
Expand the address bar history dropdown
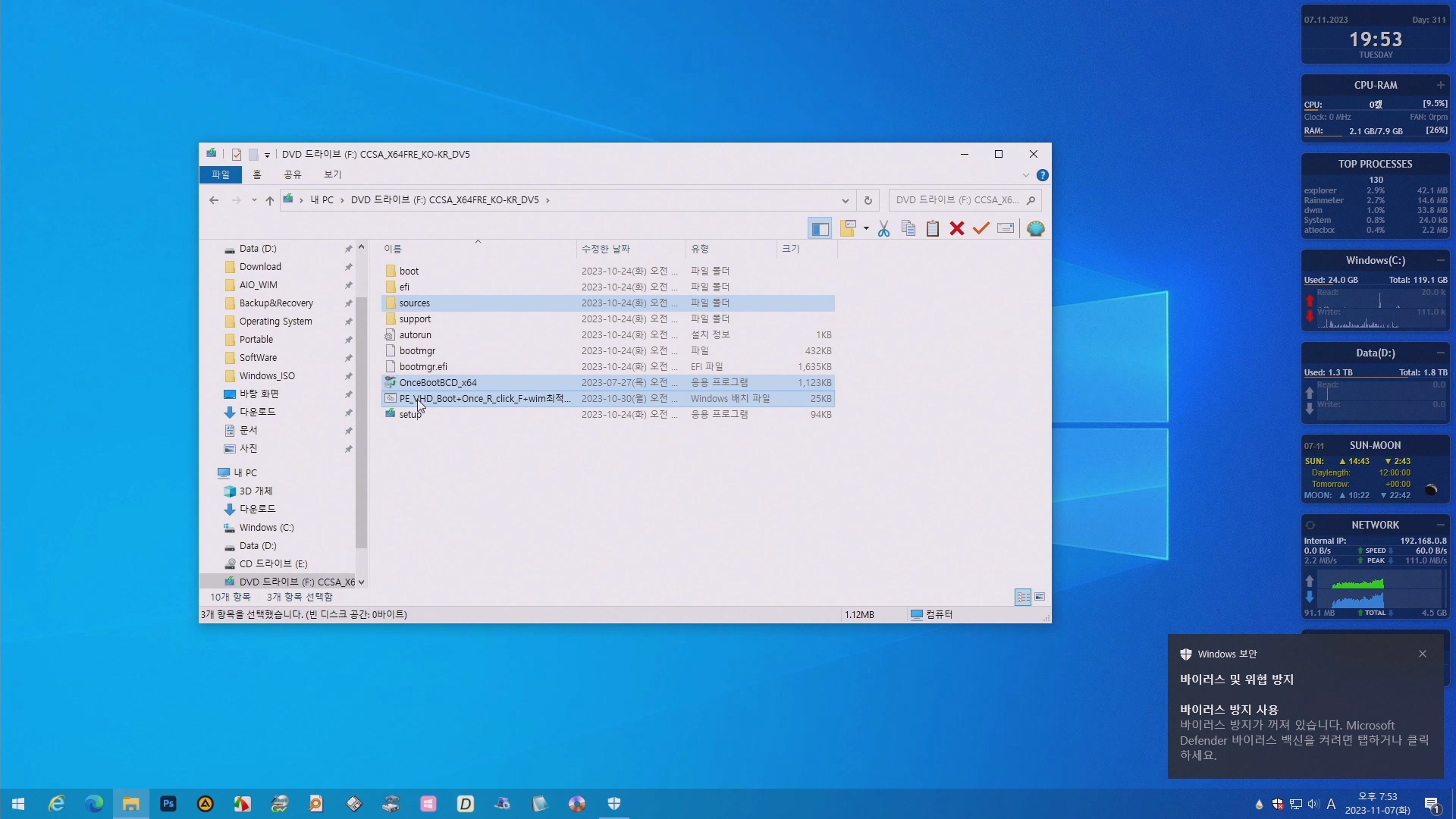845,200
